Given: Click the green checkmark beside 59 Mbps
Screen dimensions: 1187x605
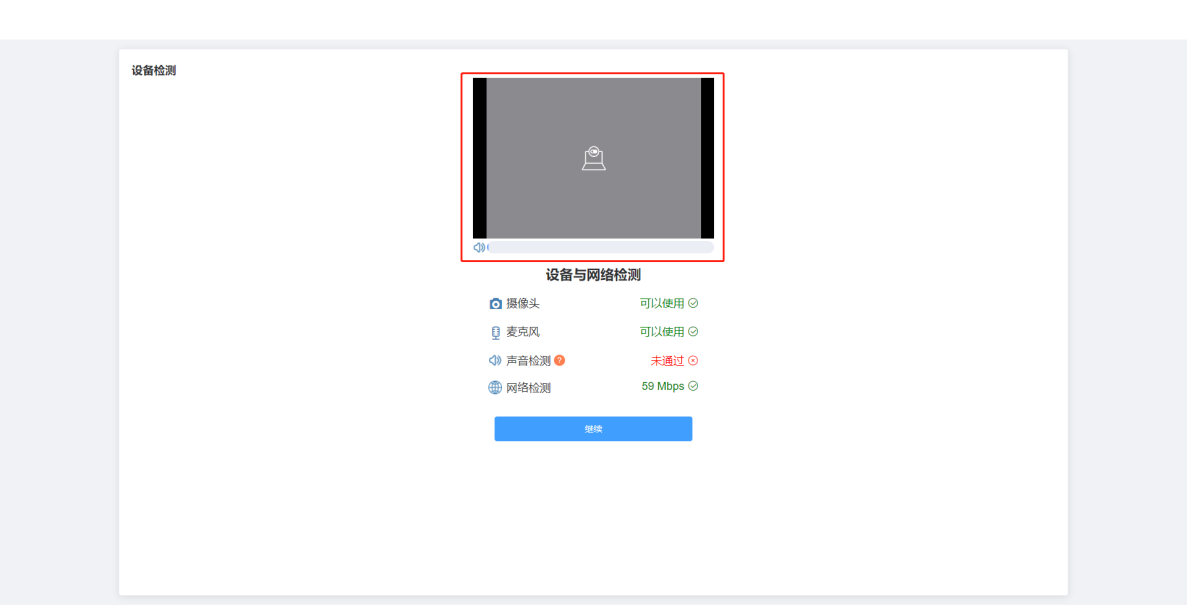Looking at the screenshot, I should (693, 386).
